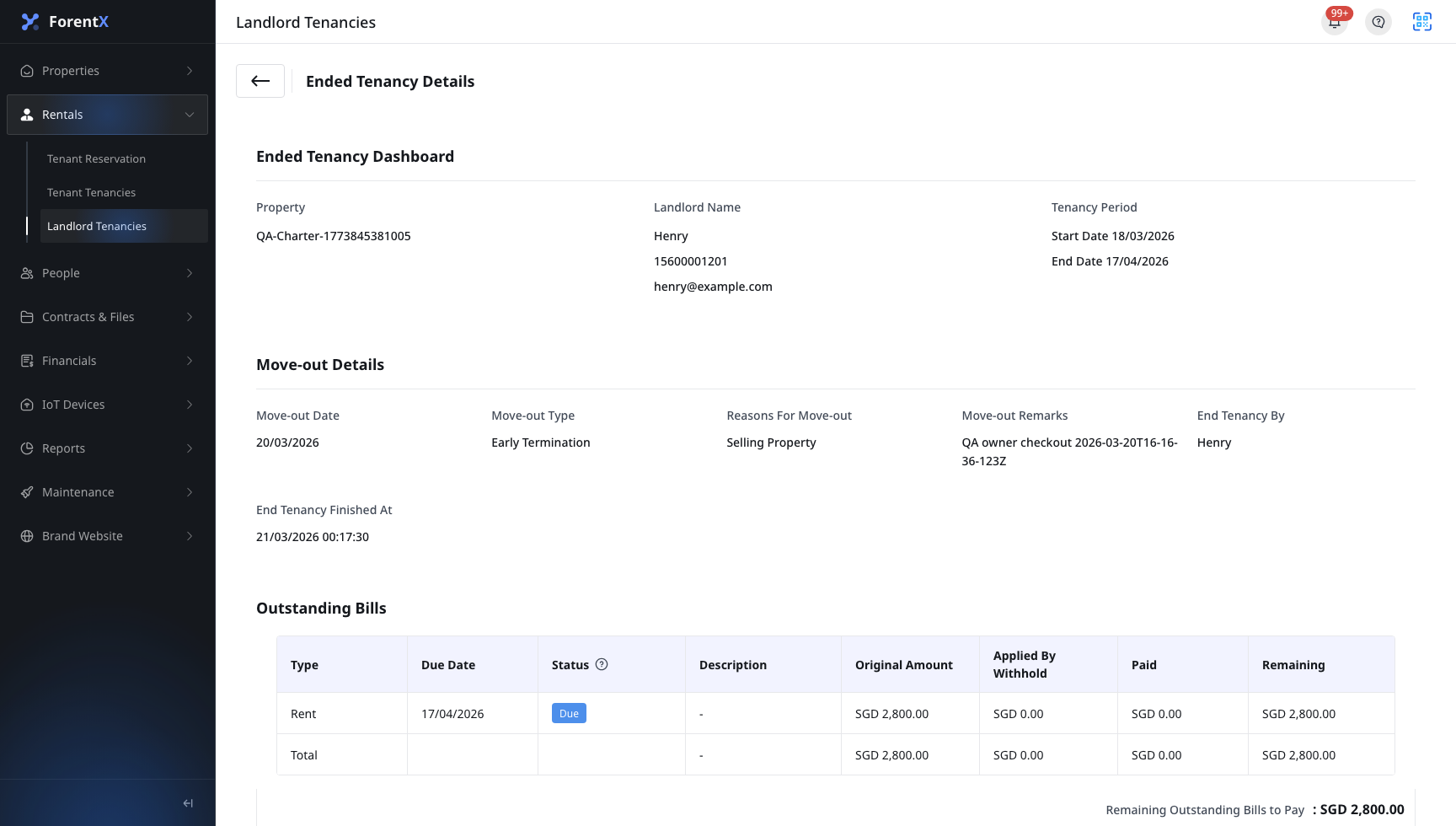This screenshot has height=826, width=1456.
Task: Collapse the Rentals menu chevron
Action: pyautogui.click(x=190, y=115)
